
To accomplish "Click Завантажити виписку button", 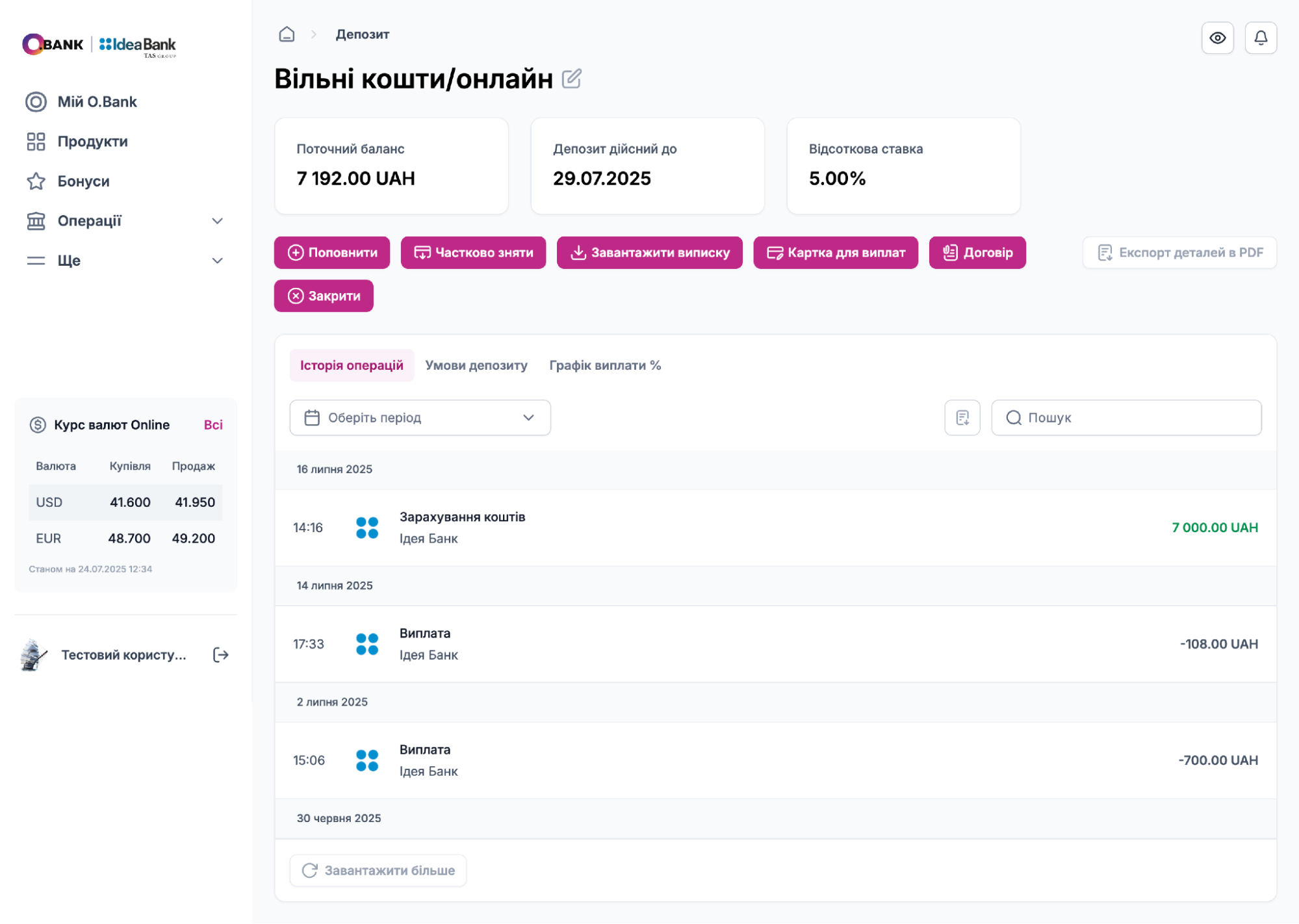I will [x=649, y=253].
